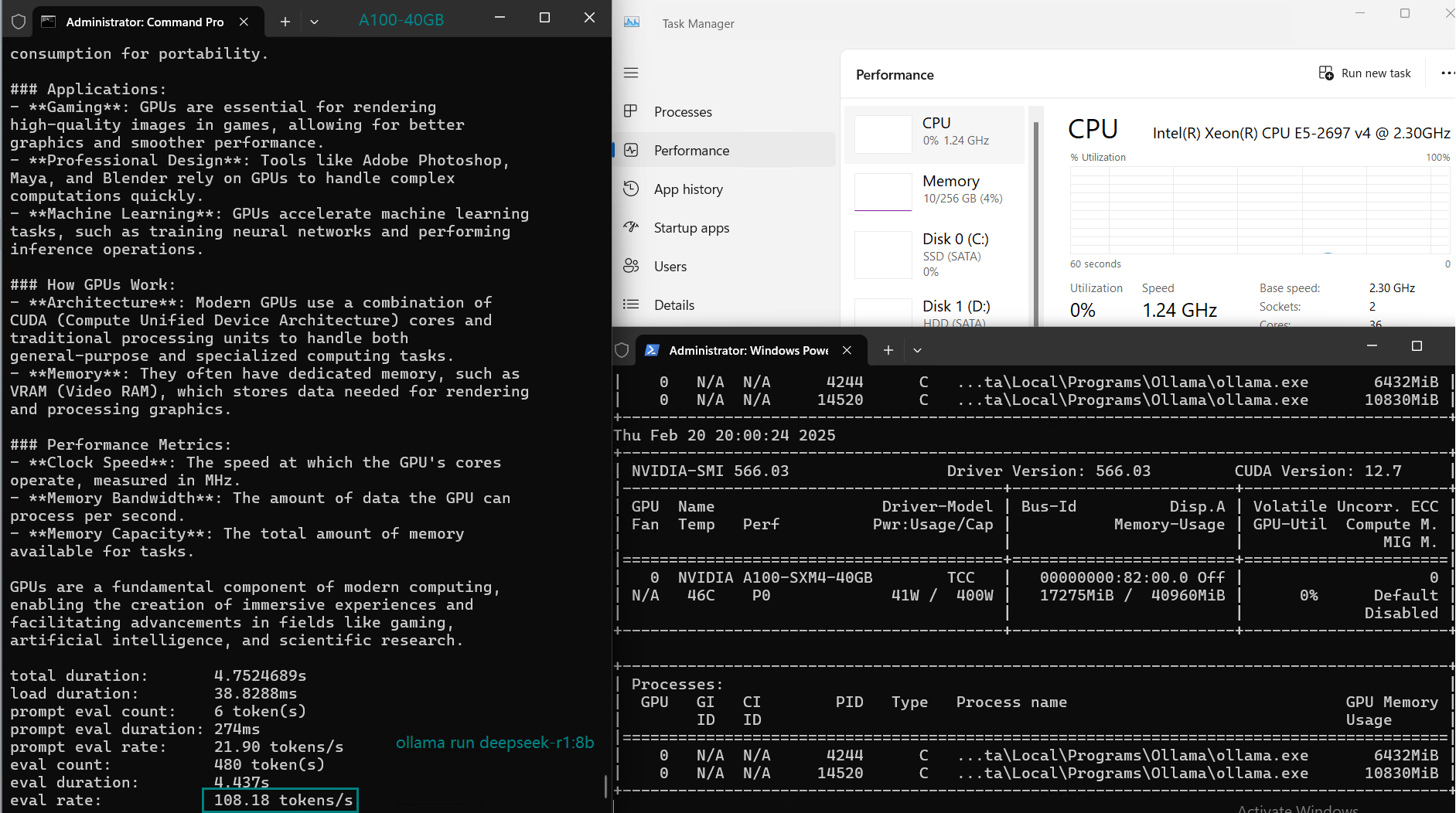Select the Disk 0 (C:) performance entry

(936, 254)
